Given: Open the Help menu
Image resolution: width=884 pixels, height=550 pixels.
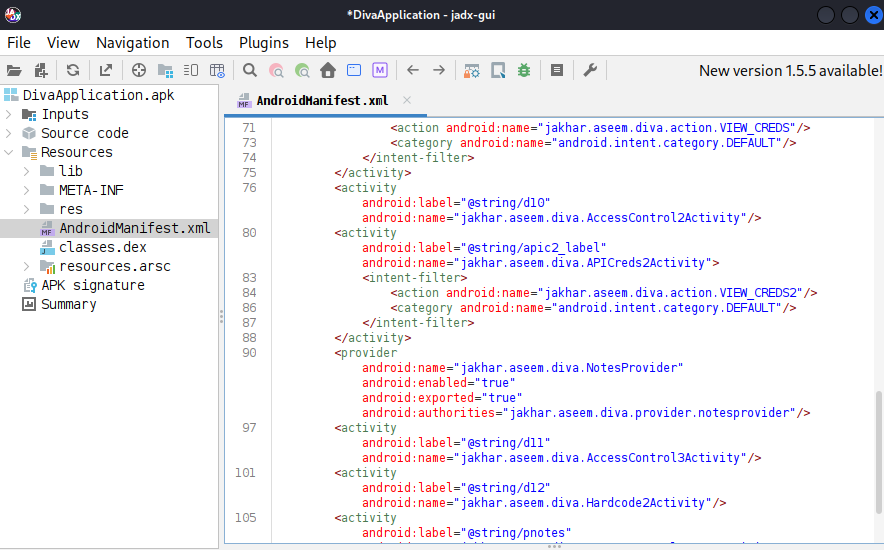Looking at the screenshot, I should [x=320, y=43].
